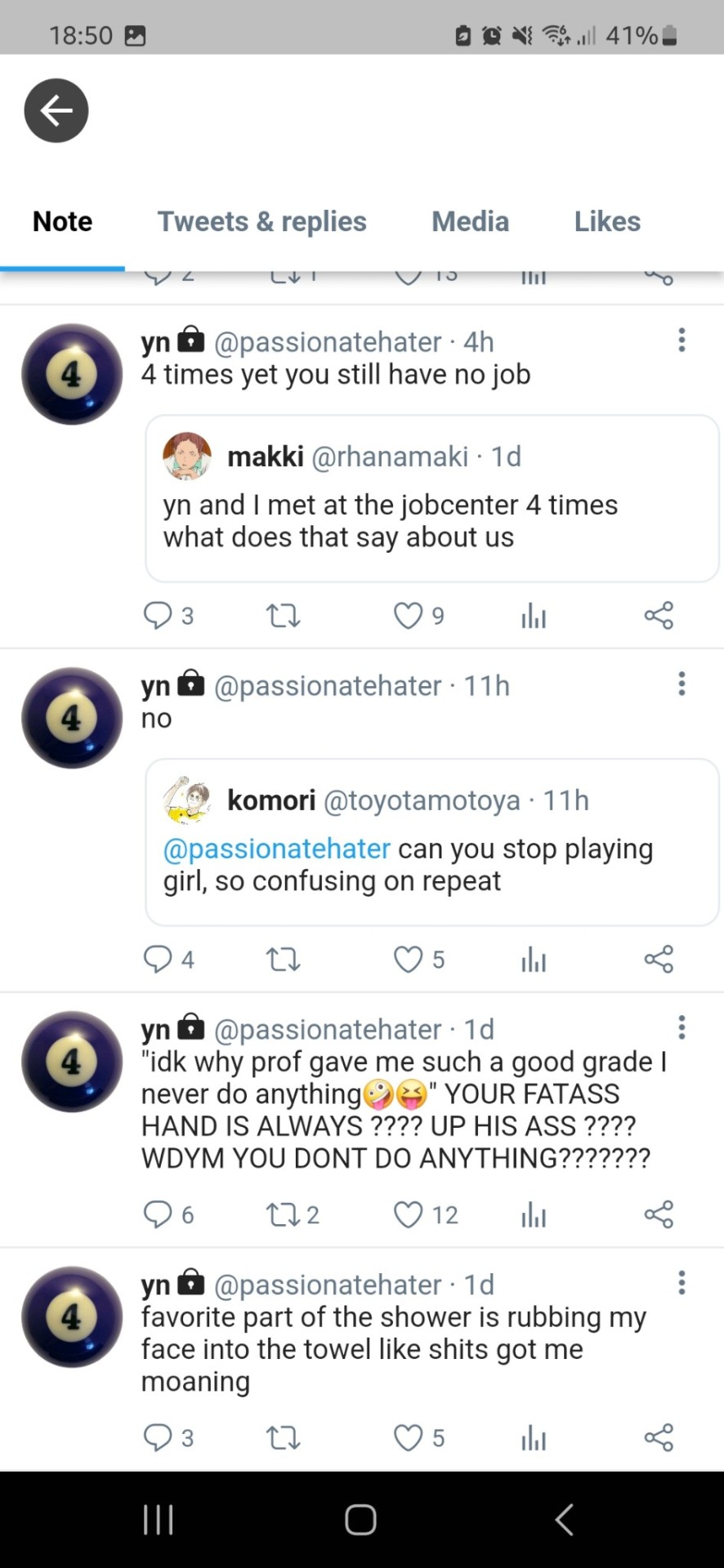Tap the @passionatehater mention in komori's tweet

tap(277, 849)
